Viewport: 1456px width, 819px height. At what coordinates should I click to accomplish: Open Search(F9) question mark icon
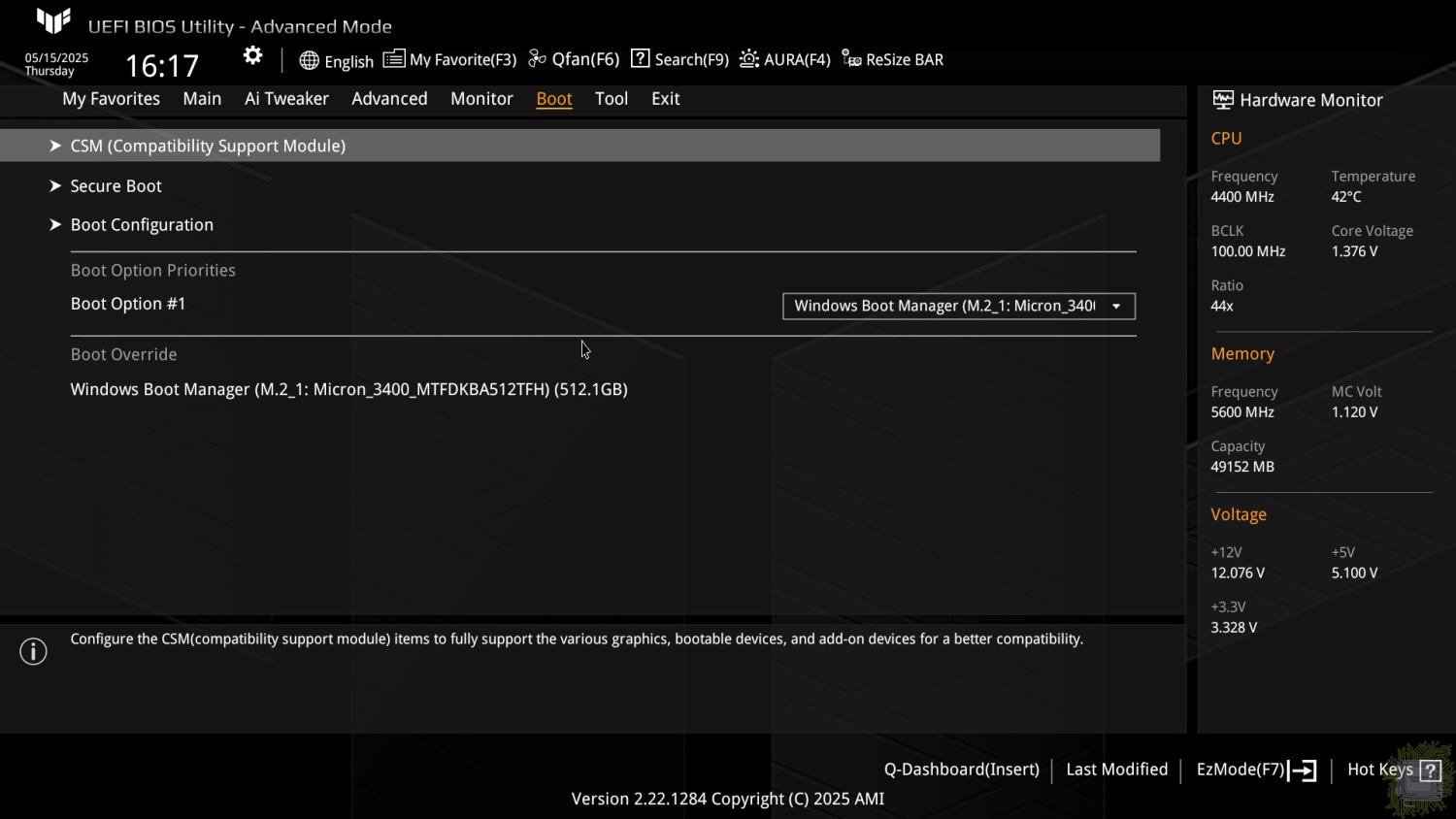[x=640, y=59]
